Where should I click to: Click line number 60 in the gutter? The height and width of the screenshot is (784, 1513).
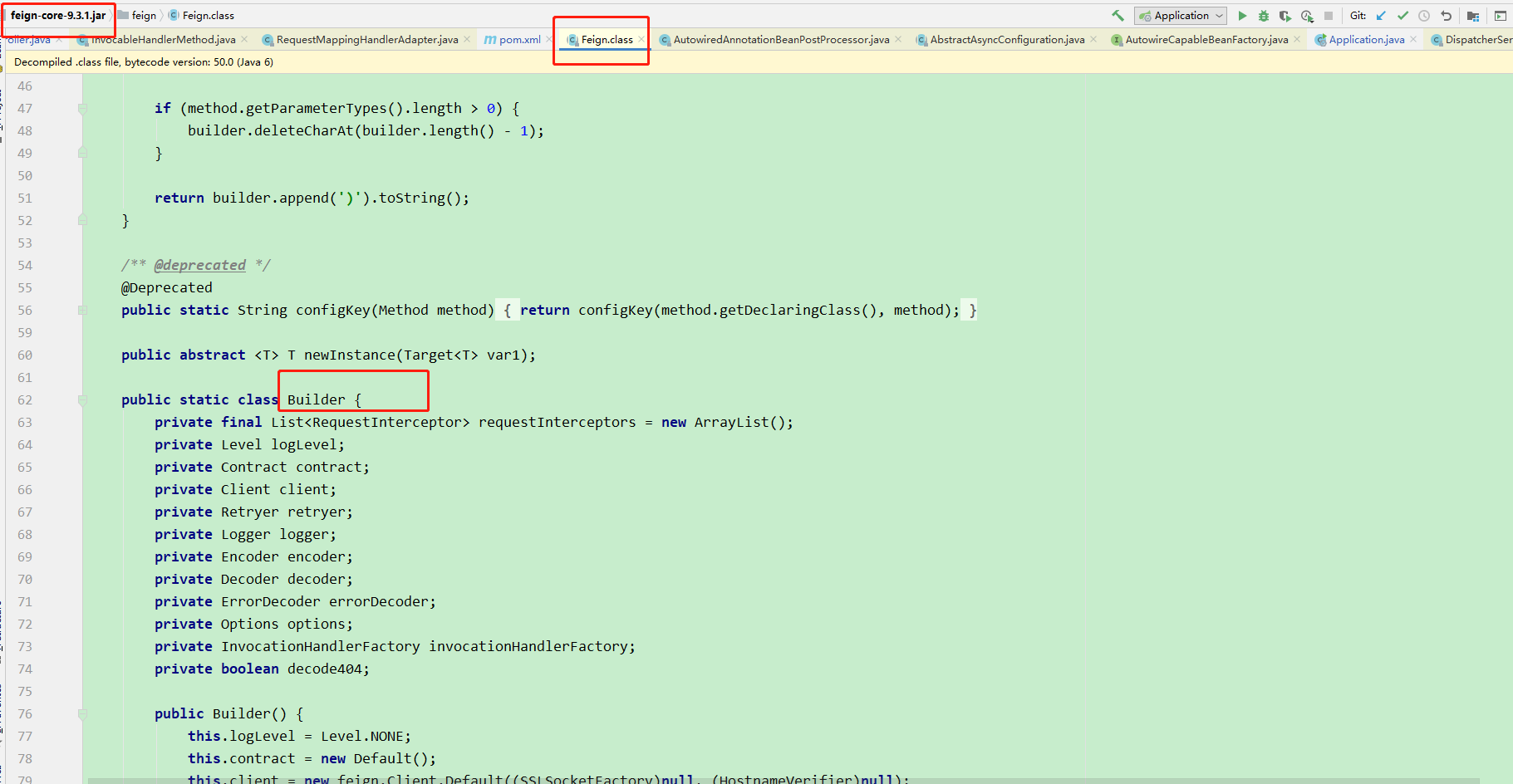(25, 355)
